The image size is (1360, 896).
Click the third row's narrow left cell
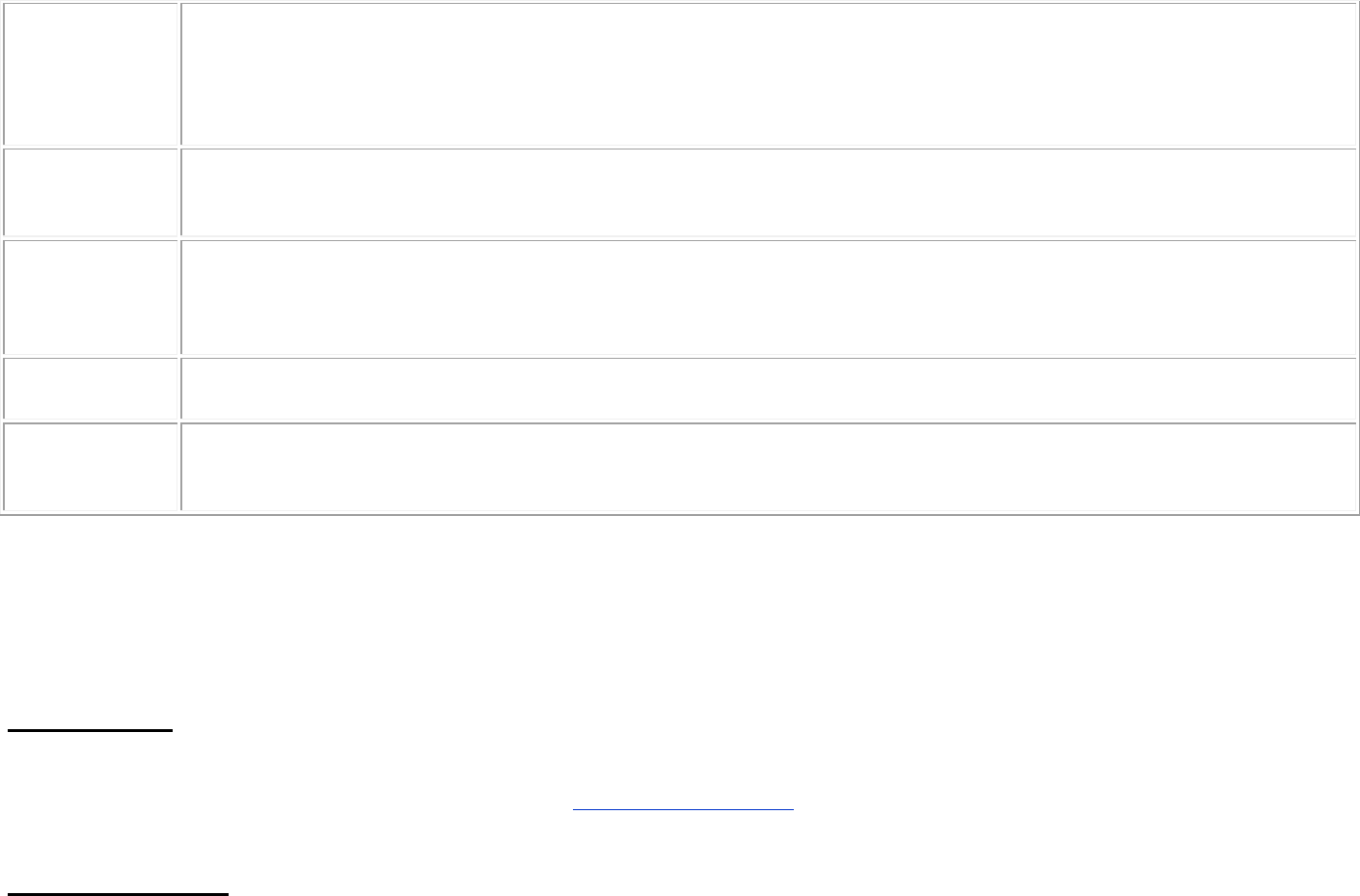(91, 297)
